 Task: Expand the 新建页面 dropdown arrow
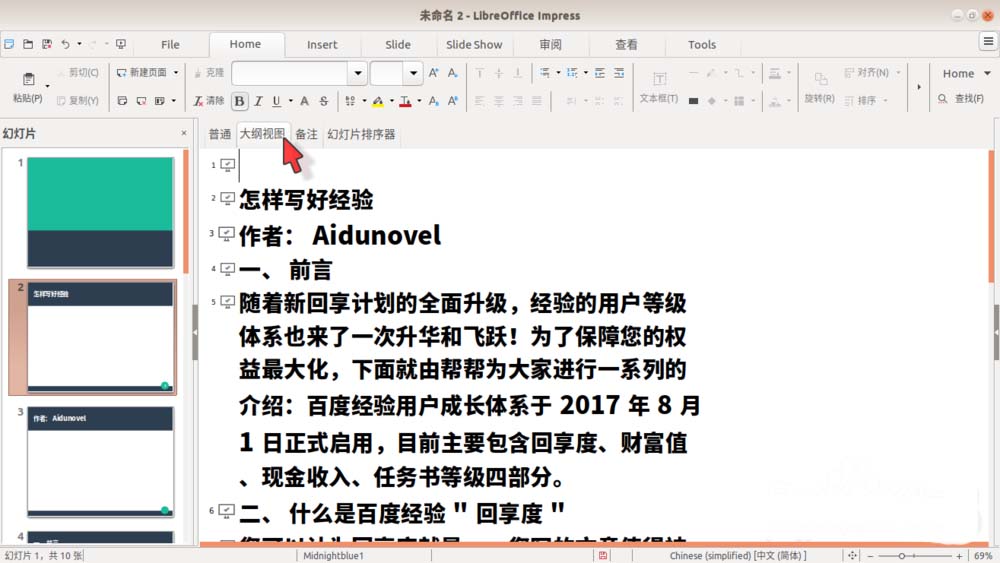(x=176, y=73)
